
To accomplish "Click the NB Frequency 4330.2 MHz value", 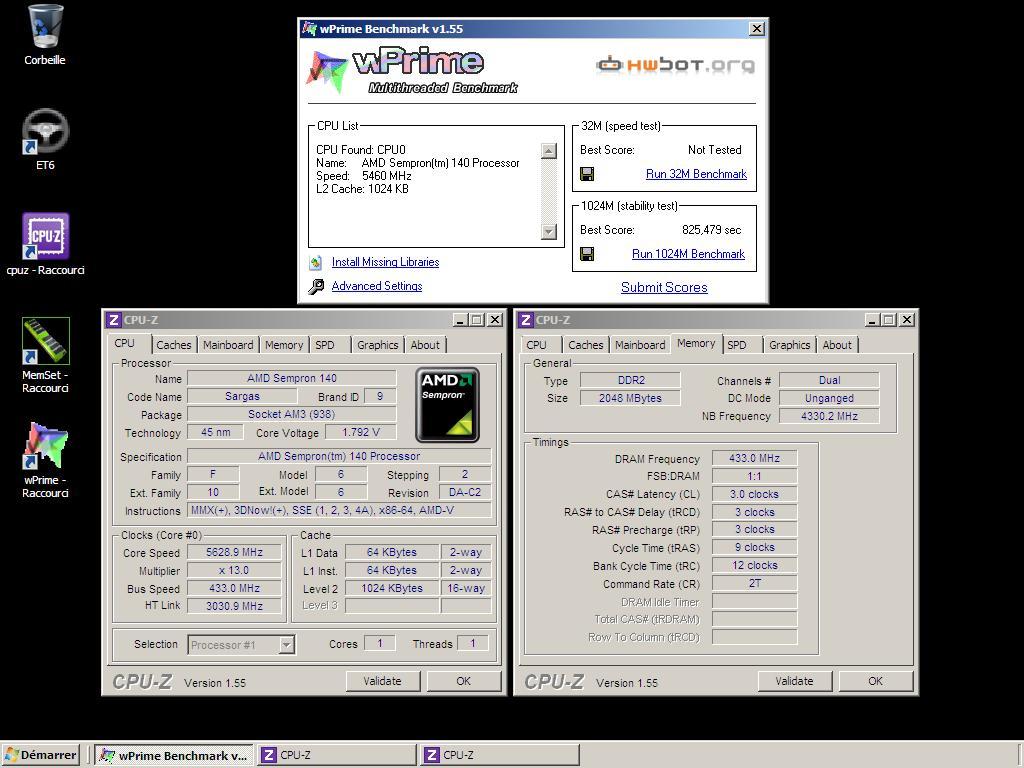I will point(829,416).
